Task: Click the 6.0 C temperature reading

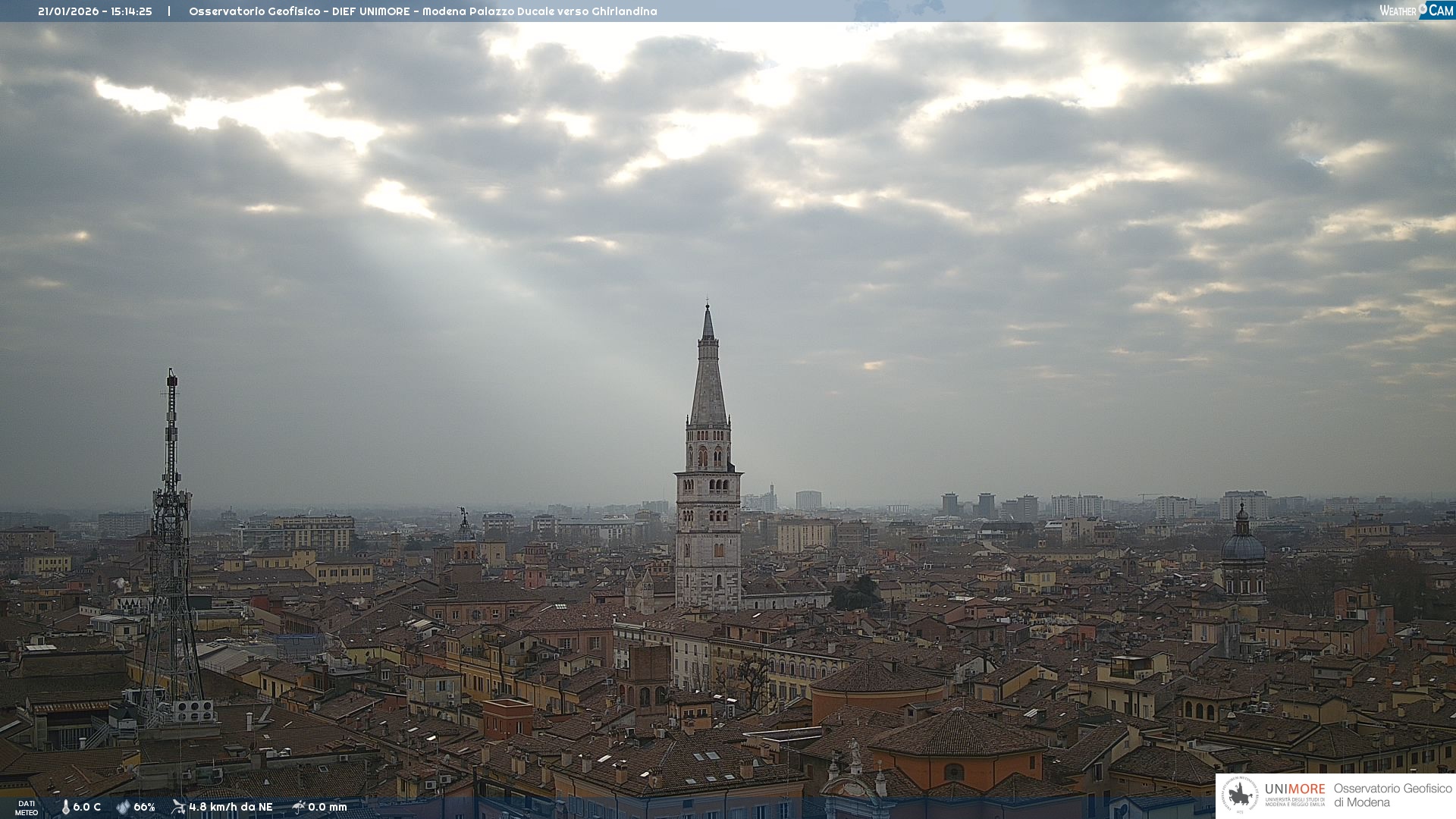Action: 86,807
